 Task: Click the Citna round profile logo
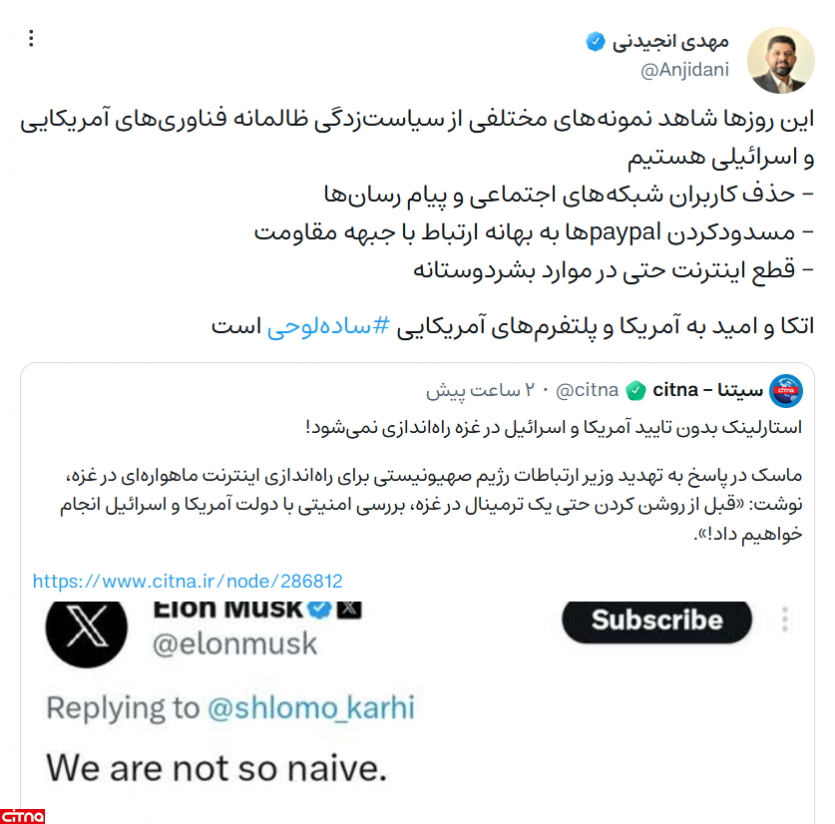point(788,389)
